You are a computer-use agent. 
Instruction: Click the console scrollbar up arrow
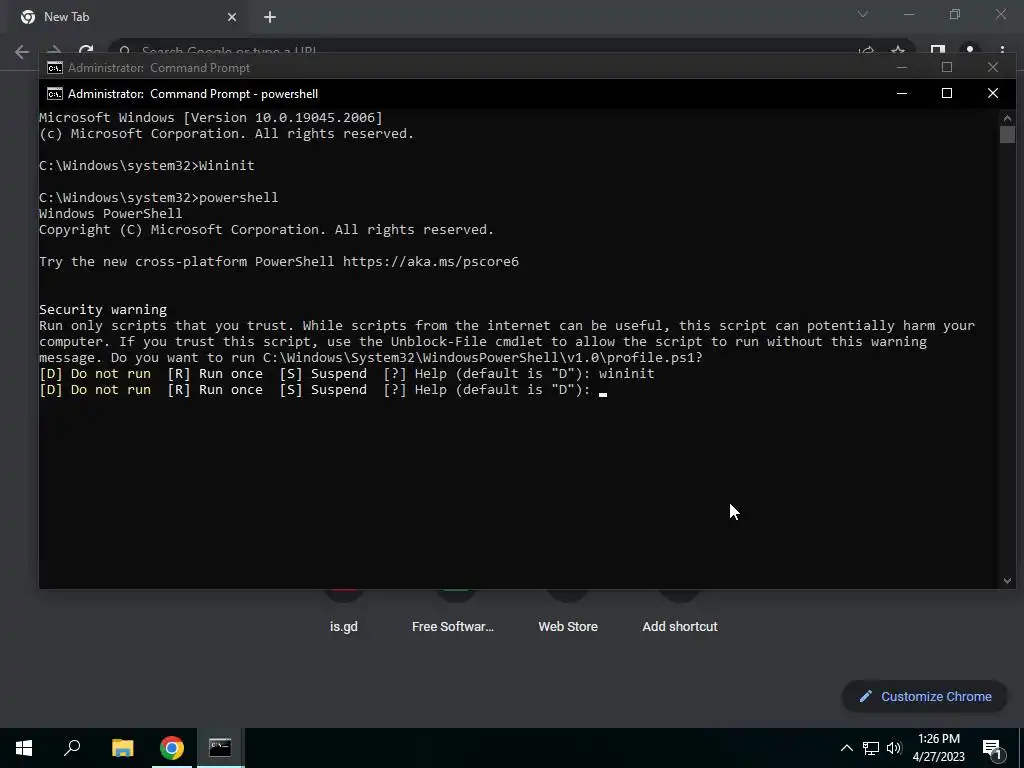1007,118
